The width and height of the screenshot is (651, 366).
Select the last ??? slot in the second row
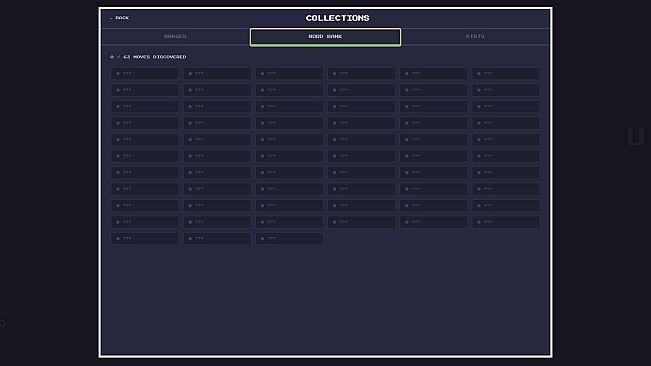[x=506, y=90]
